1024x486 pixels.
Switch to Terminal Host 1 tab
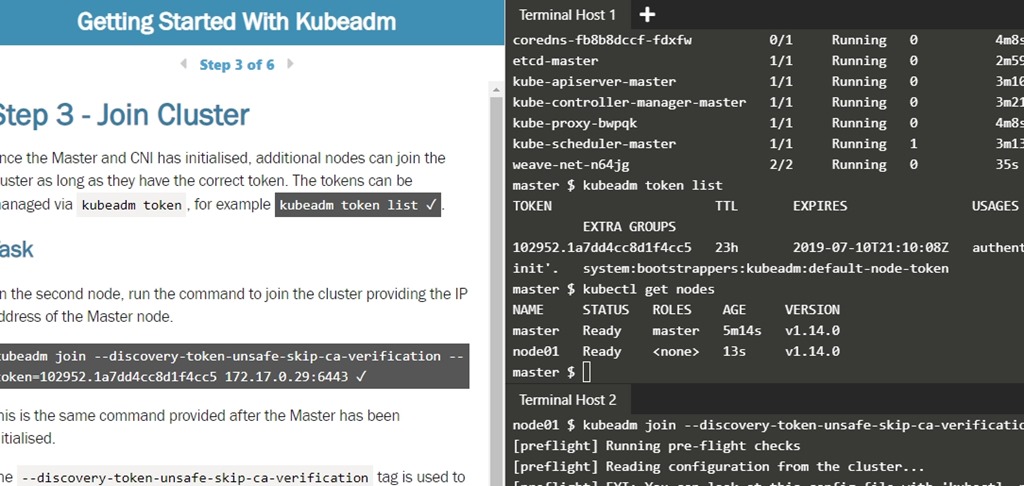point(567,15)
